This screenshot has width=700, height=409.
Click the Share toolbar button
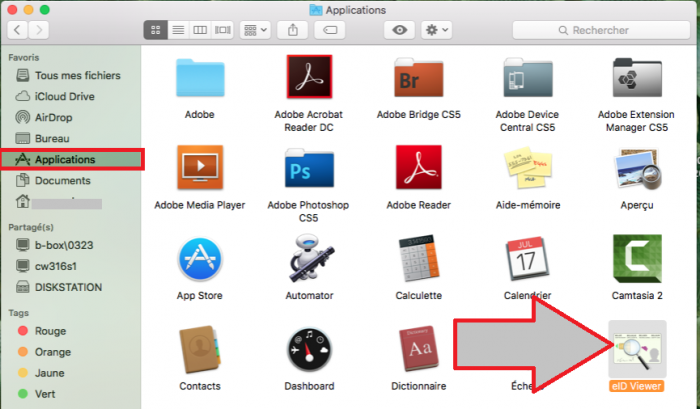click(293, 30)
